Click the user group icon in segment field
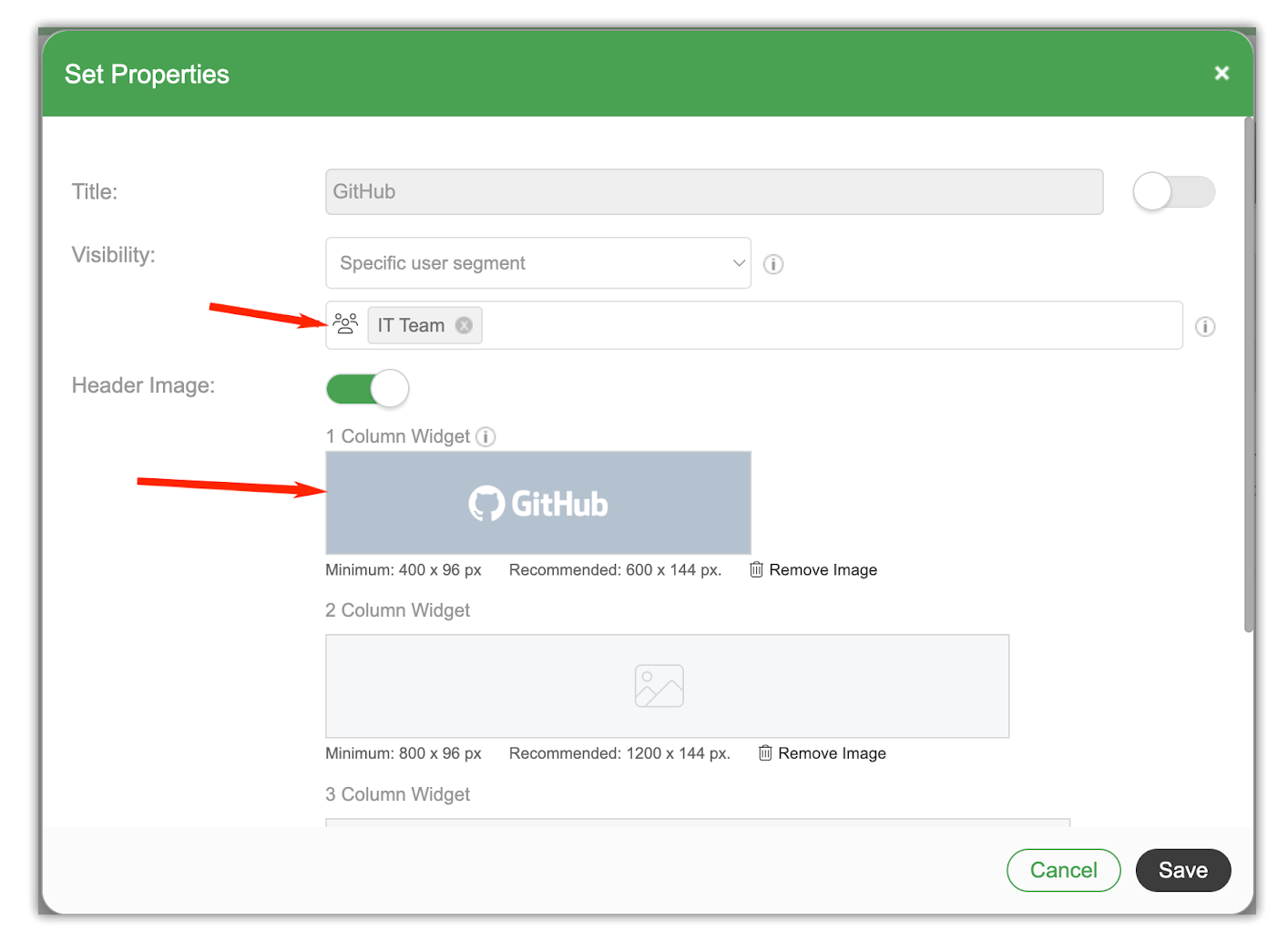This screenshot has height=951, width=1288. [x=345, y=324]
